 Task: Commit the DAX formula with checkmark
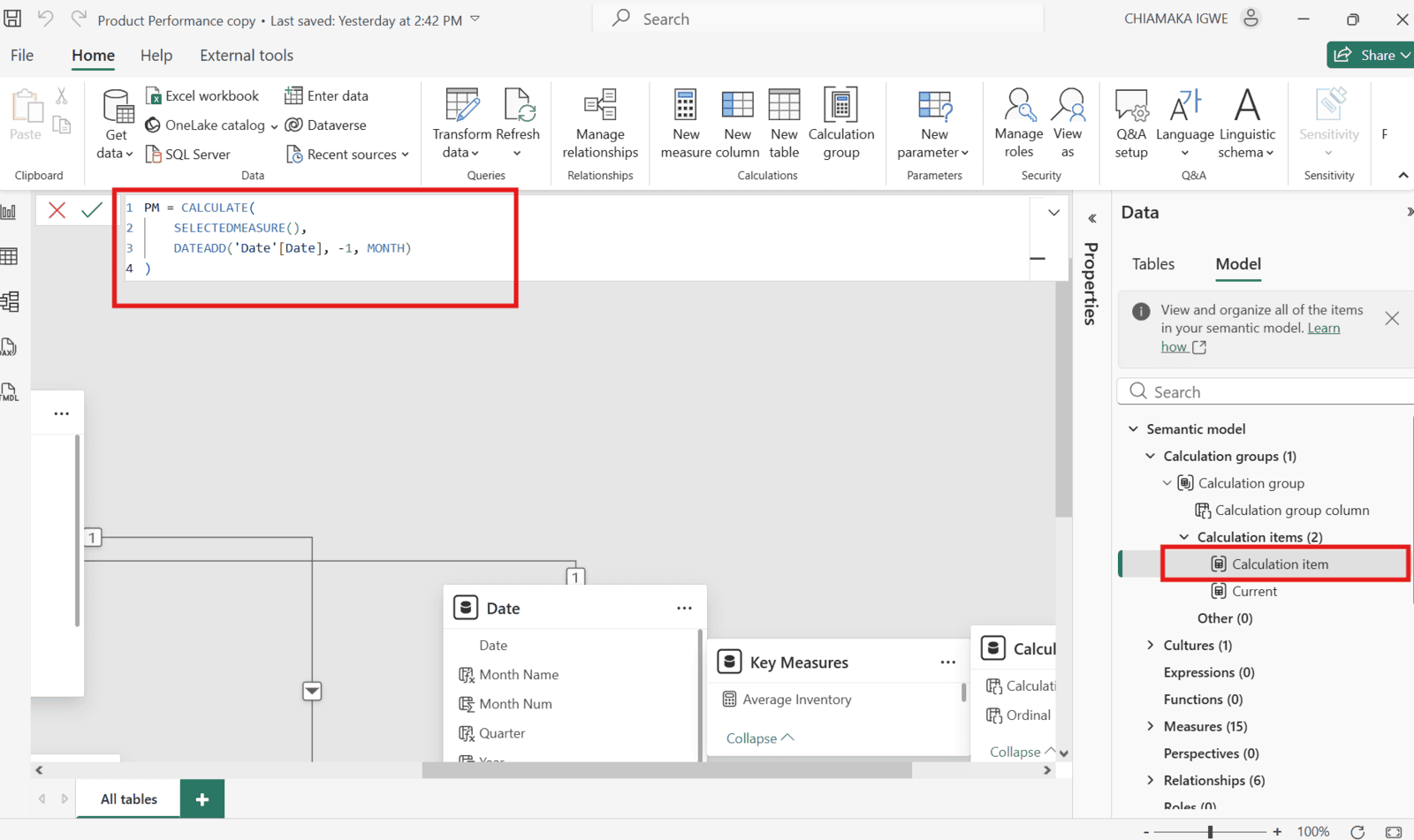[x=92, y=210]
